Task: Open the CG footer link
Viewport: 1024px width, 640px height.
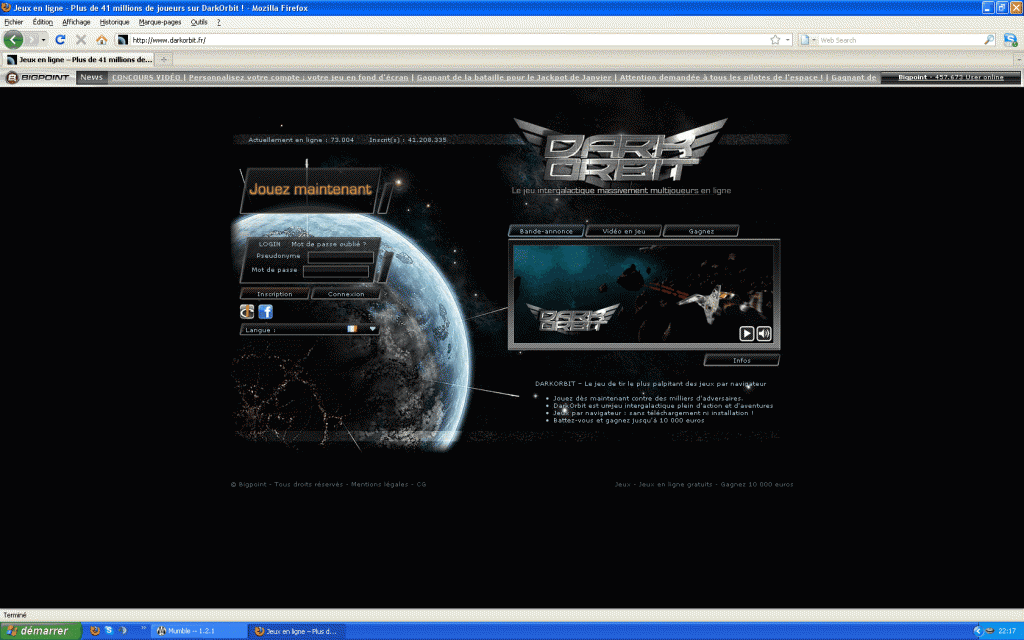Action: point(421,485)
